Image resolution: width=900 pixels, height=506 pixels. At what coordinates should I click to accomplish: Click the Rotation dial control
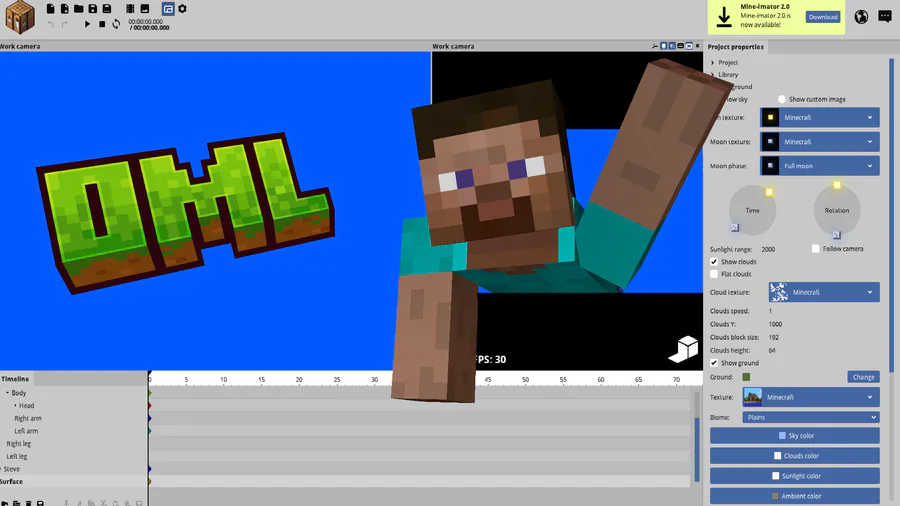pos(837,210)
